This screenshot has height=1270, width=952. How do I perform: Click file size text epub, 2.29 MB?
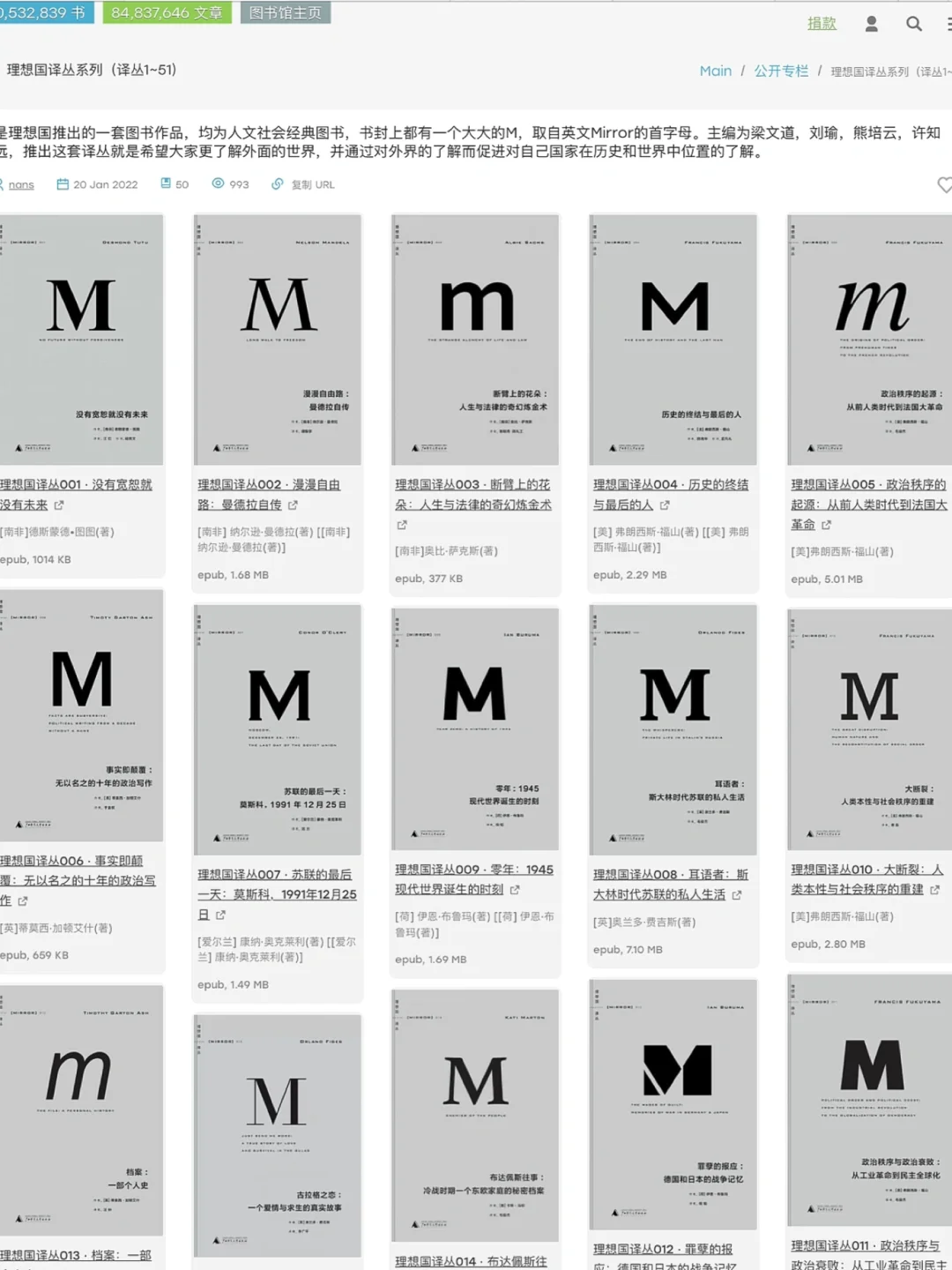[629, 574]
